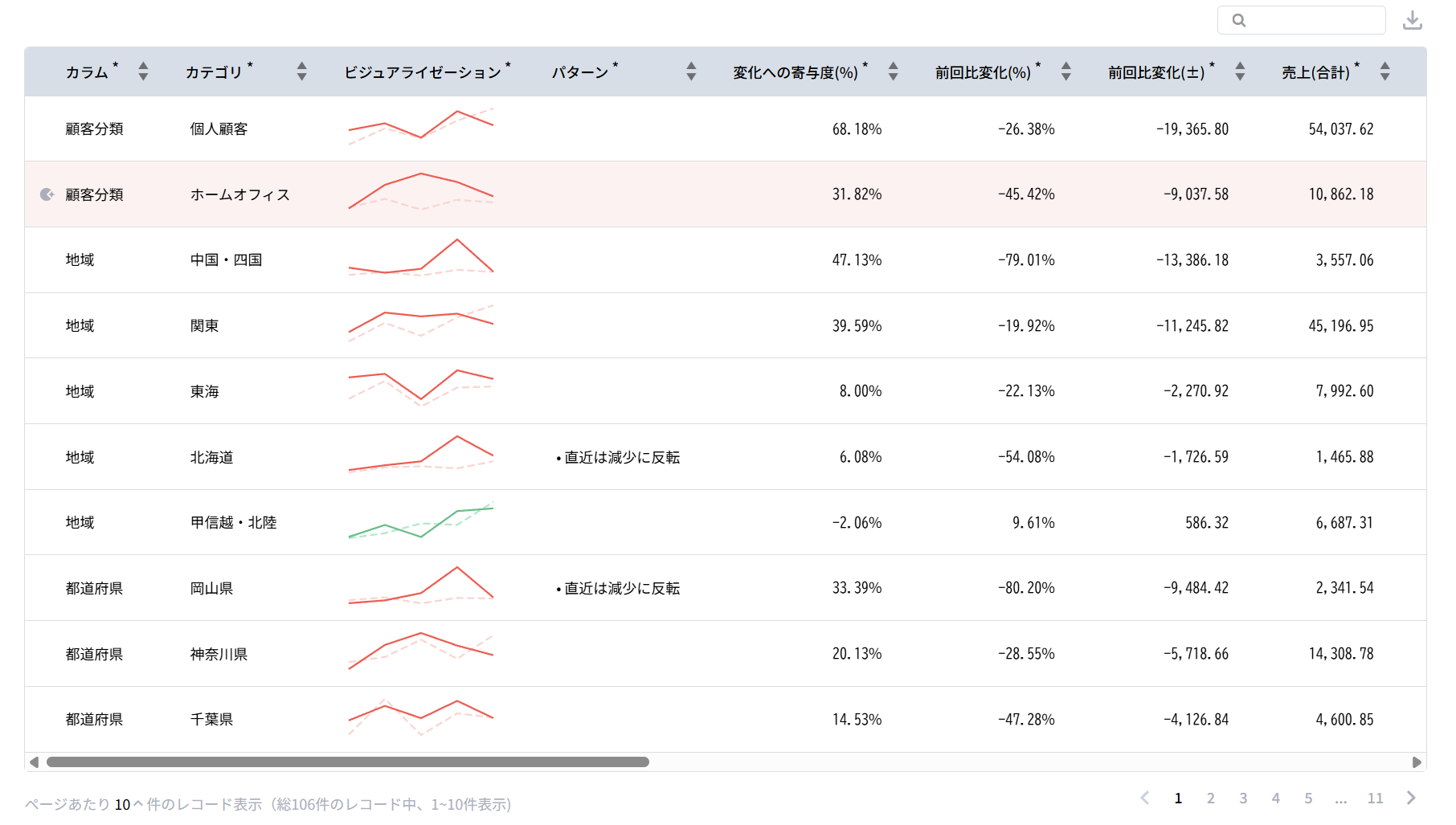1456x825 pixels.
Task: Sort by 前回比変化(±) column arrows
Action: tap(1240, 71)
